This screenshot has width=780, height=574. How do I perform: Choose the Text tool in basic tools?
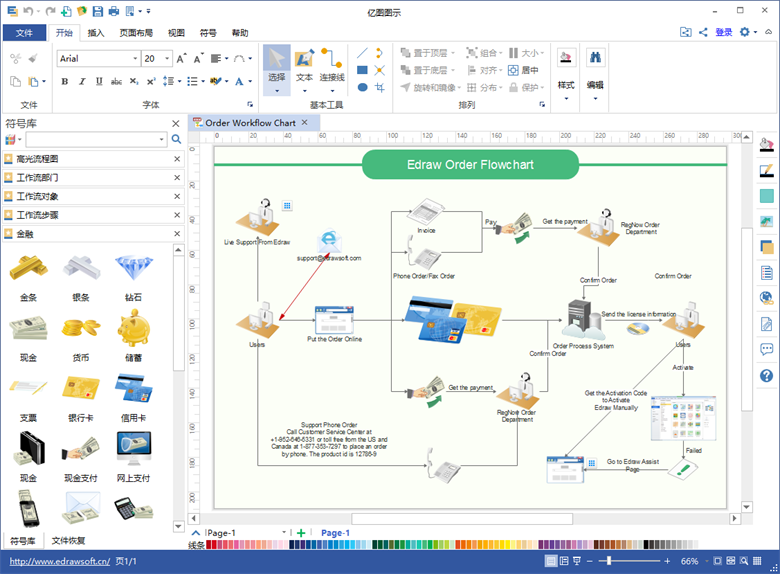point(304,70)
